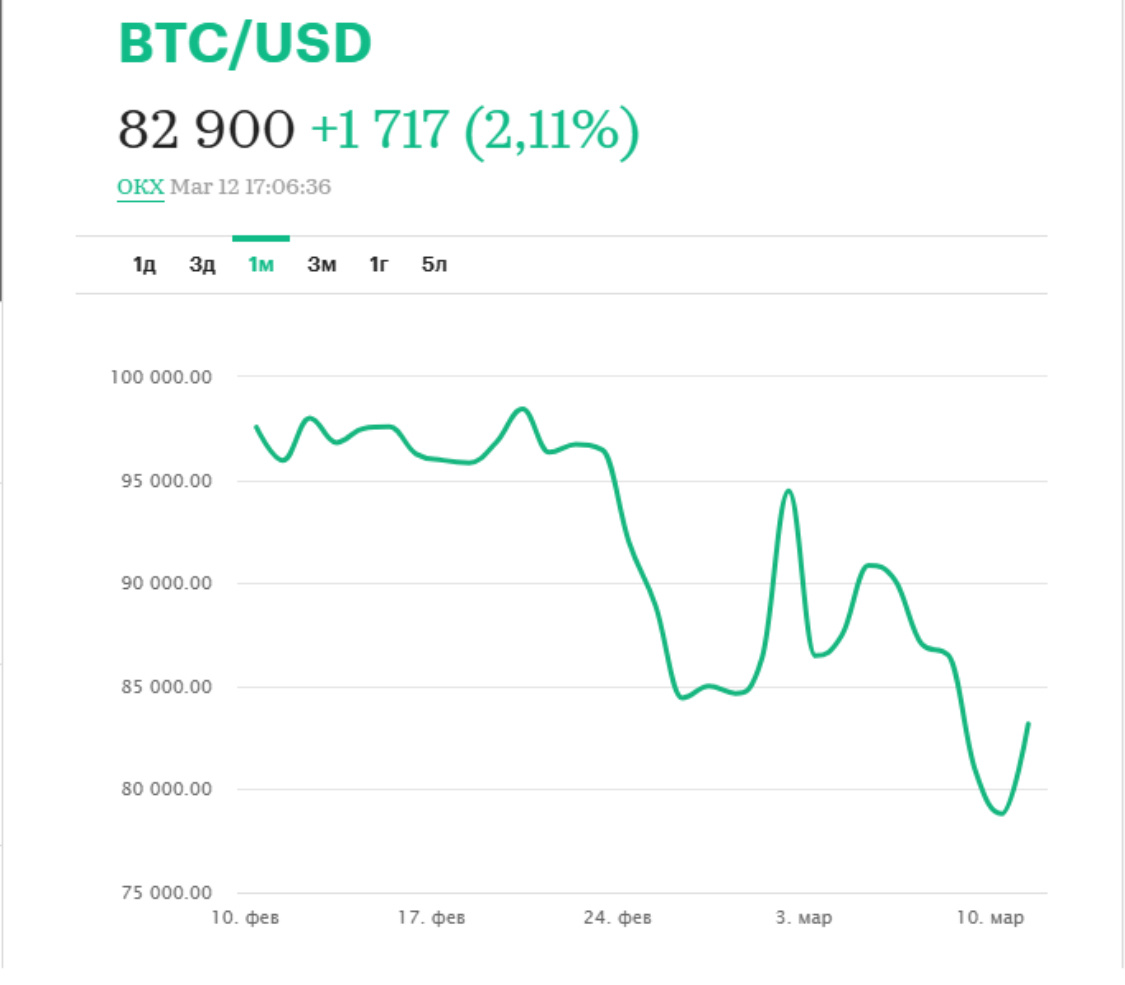
Task: Click the current price 82 900
Action: 206,129
